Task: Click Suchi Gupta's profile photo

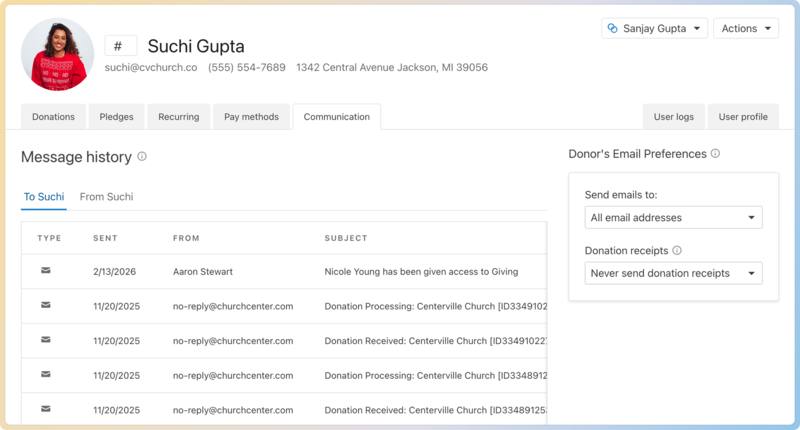Action: coord(58,54)
